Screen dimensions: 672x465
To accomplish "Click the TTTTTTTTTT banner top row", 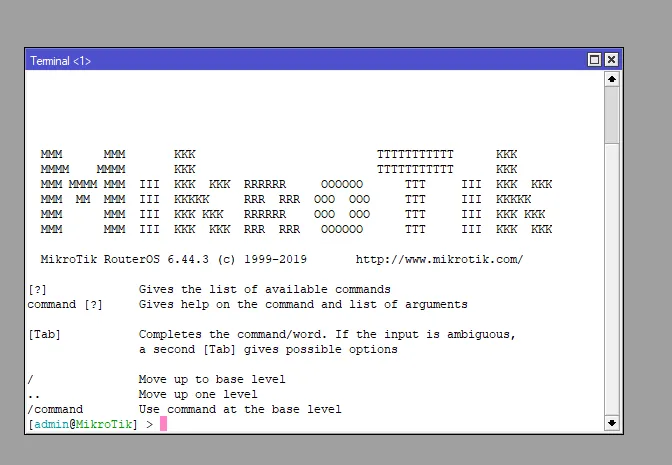I will tap(415, 154).
